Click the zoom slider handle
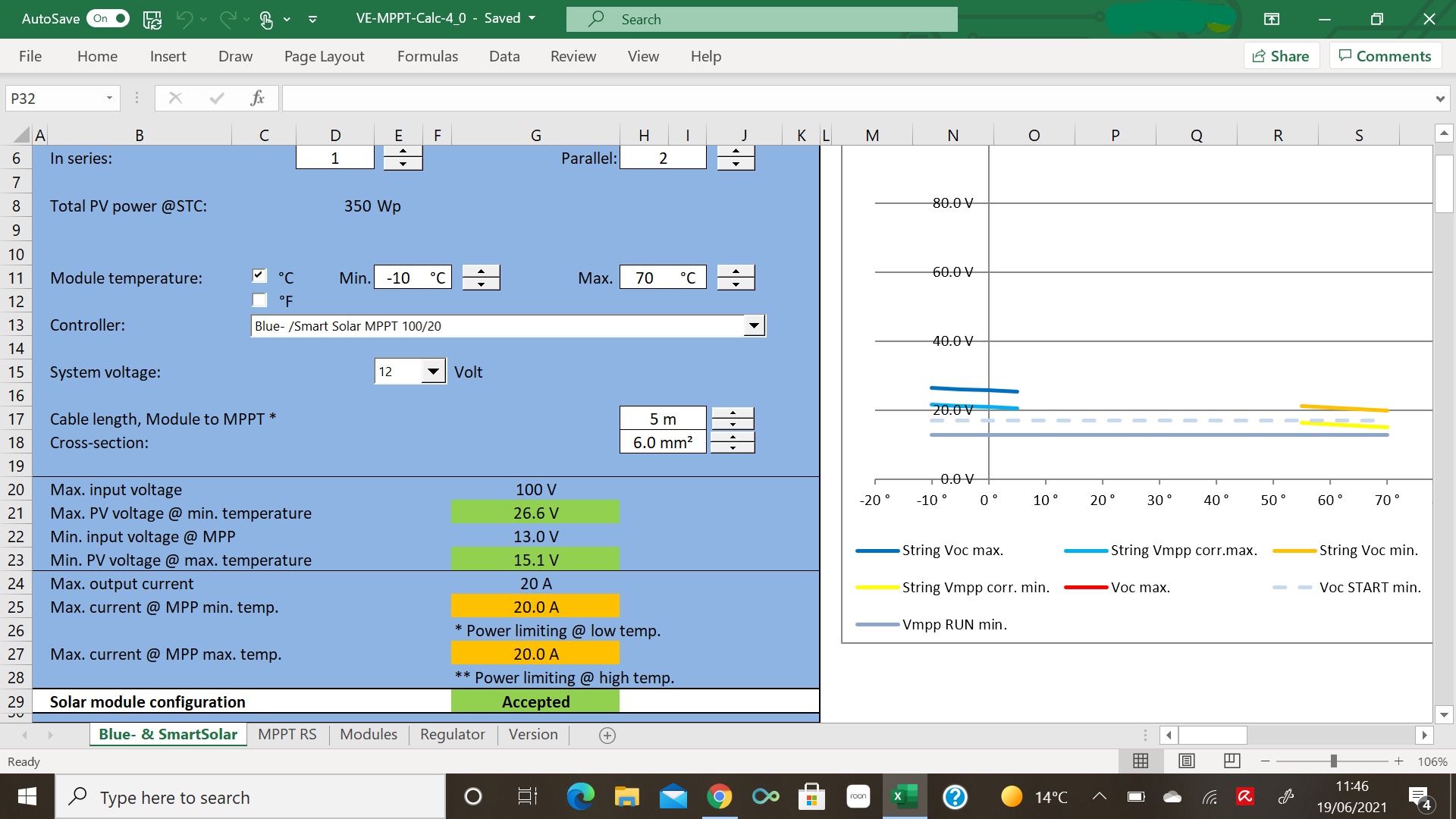The width and height of the screenshot is (1456, 819). tap(1334, 761)
